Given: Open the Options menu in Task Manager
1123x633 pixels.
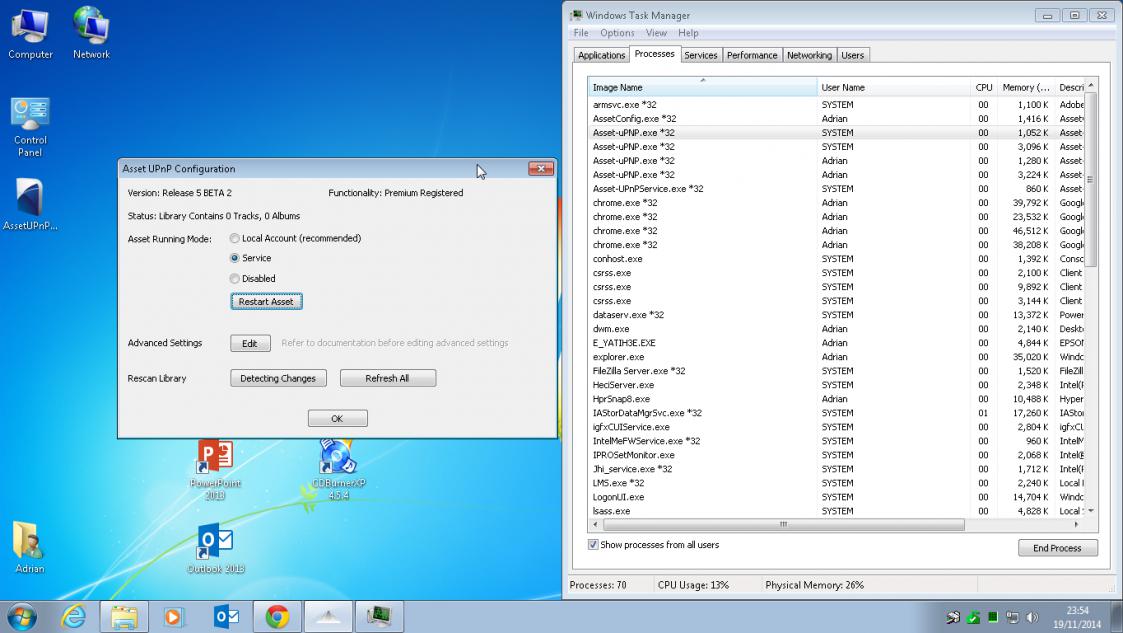Looking at the screenshot, I should point(617,33).
